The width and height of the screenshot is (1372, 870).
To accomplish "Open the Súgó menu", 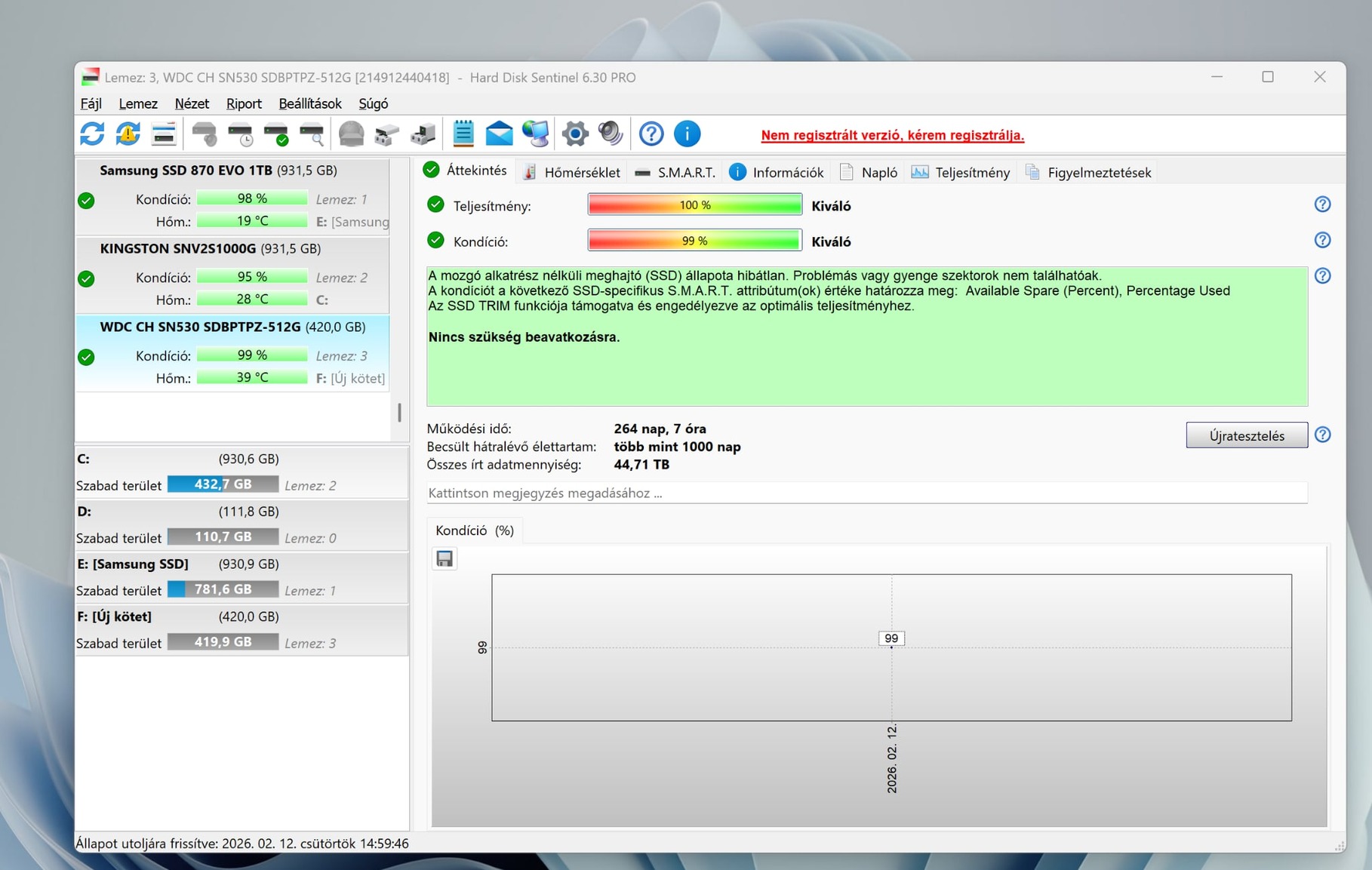I will click(374, 103).
